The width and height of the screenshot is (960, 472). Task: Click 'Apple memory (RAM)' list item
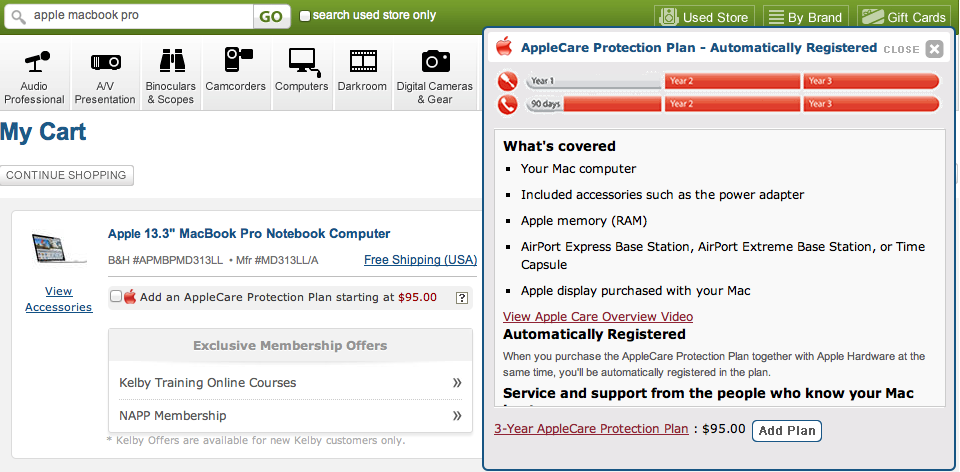click(583, 220)
